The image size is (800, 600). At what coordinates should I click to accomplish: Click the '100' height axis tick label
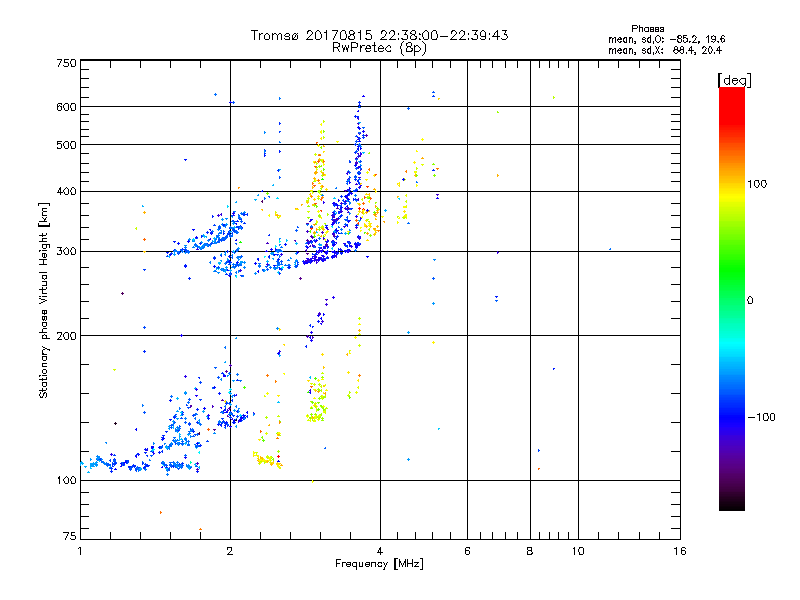(66, 480)
